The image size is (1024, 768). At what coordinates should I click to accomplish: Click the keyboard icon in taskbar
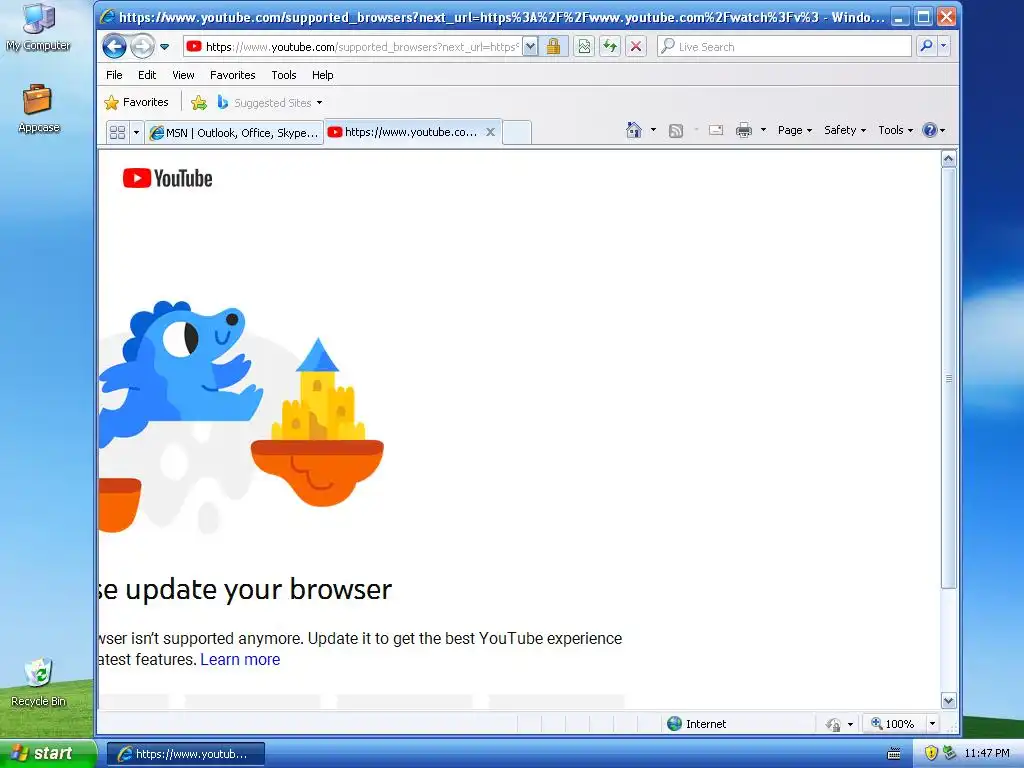click(894, 754)
